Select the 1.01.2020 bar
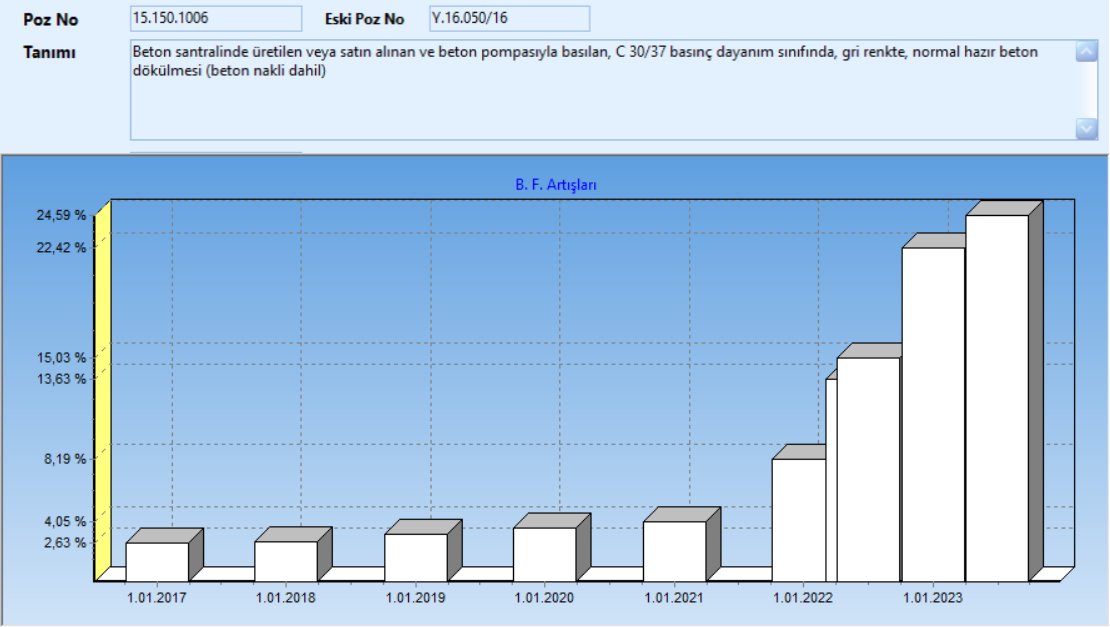 pos(544,555)
